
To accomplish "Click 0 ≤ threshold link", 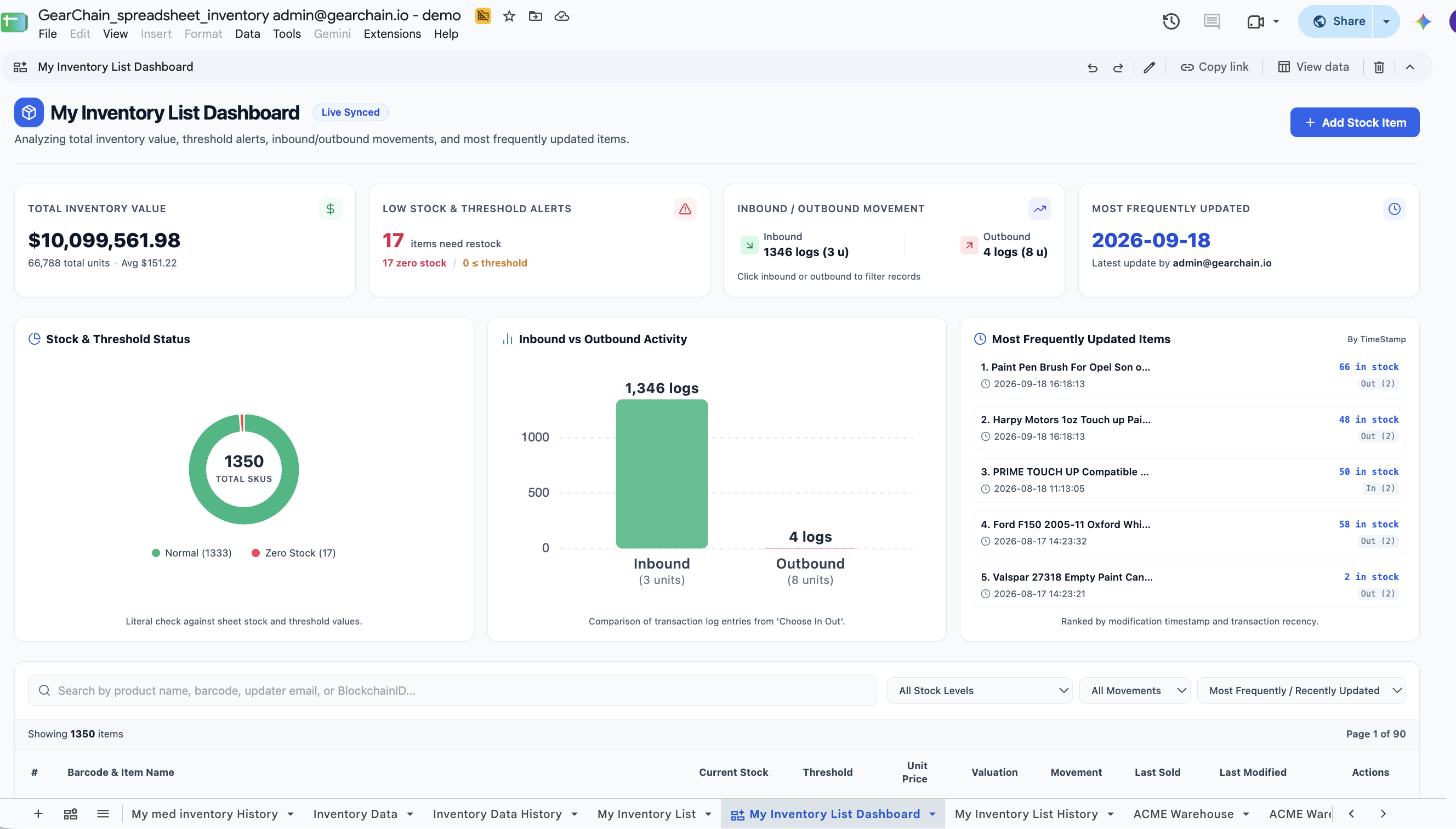I will tap(494, 263).
